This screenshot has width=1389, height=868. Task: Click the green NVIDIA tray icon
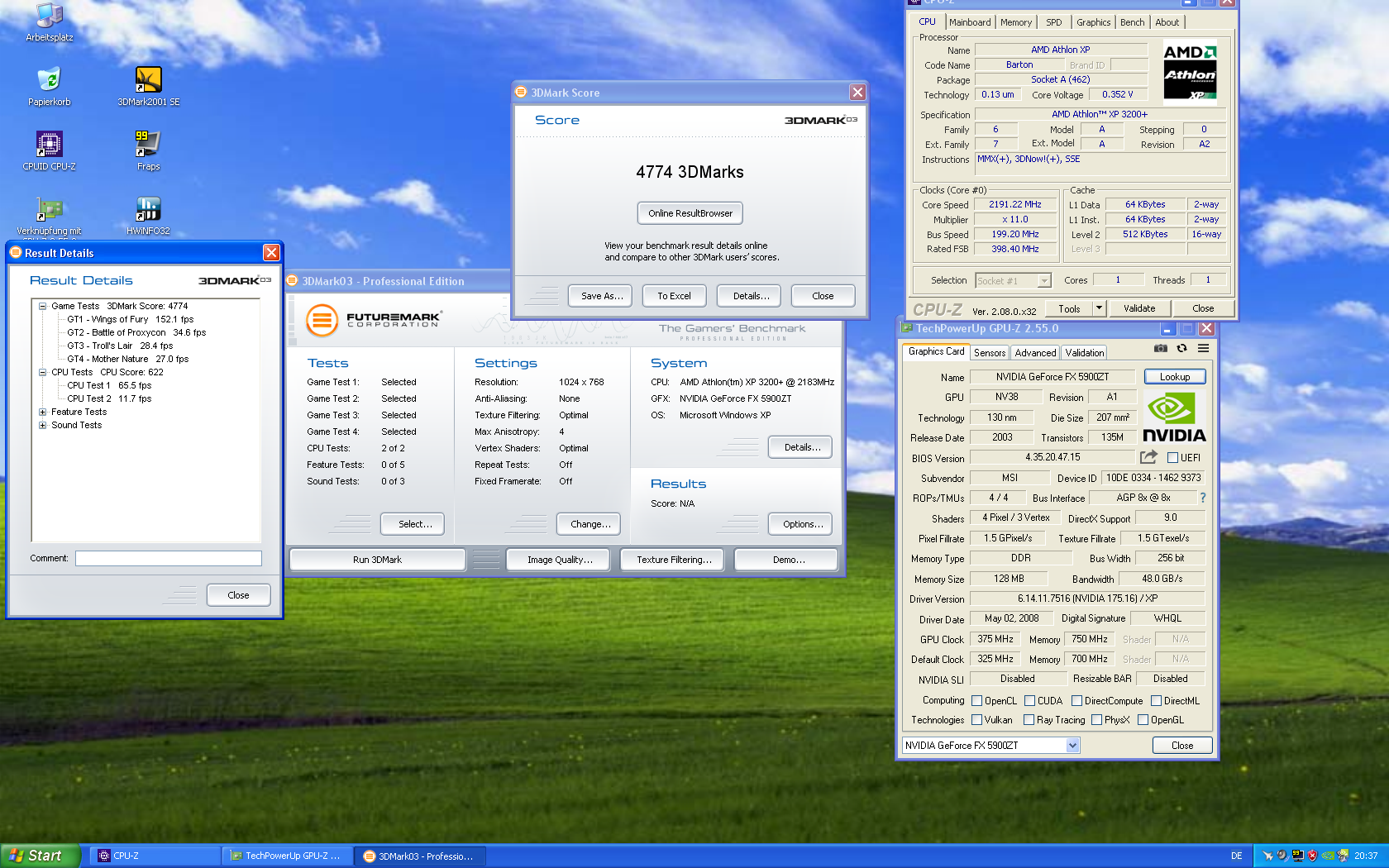(1328, 856)
